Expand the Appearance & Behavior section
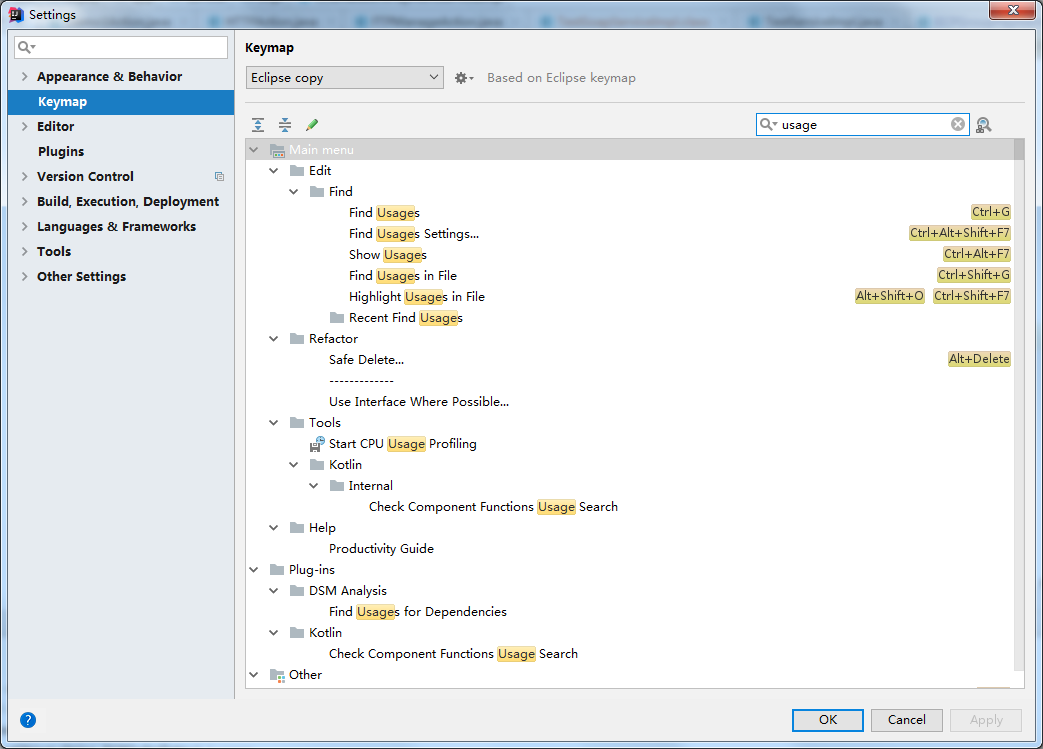The width and height of the screenshot is (1043, 749). pyautogui.click(x=25, y=77)
